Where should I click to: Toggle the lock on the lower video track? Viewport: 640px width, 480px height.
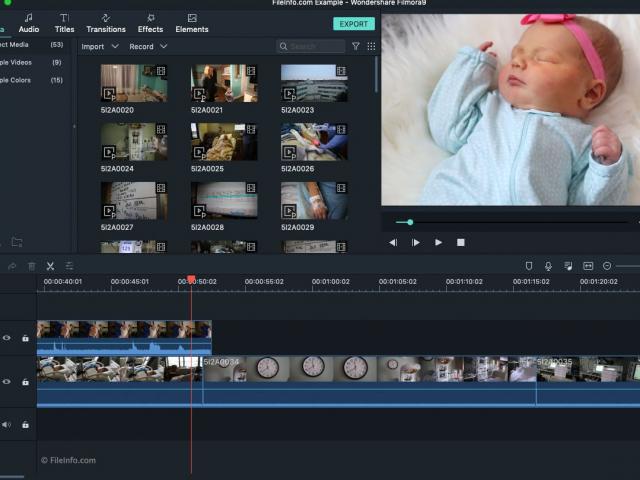pos(25,382)
